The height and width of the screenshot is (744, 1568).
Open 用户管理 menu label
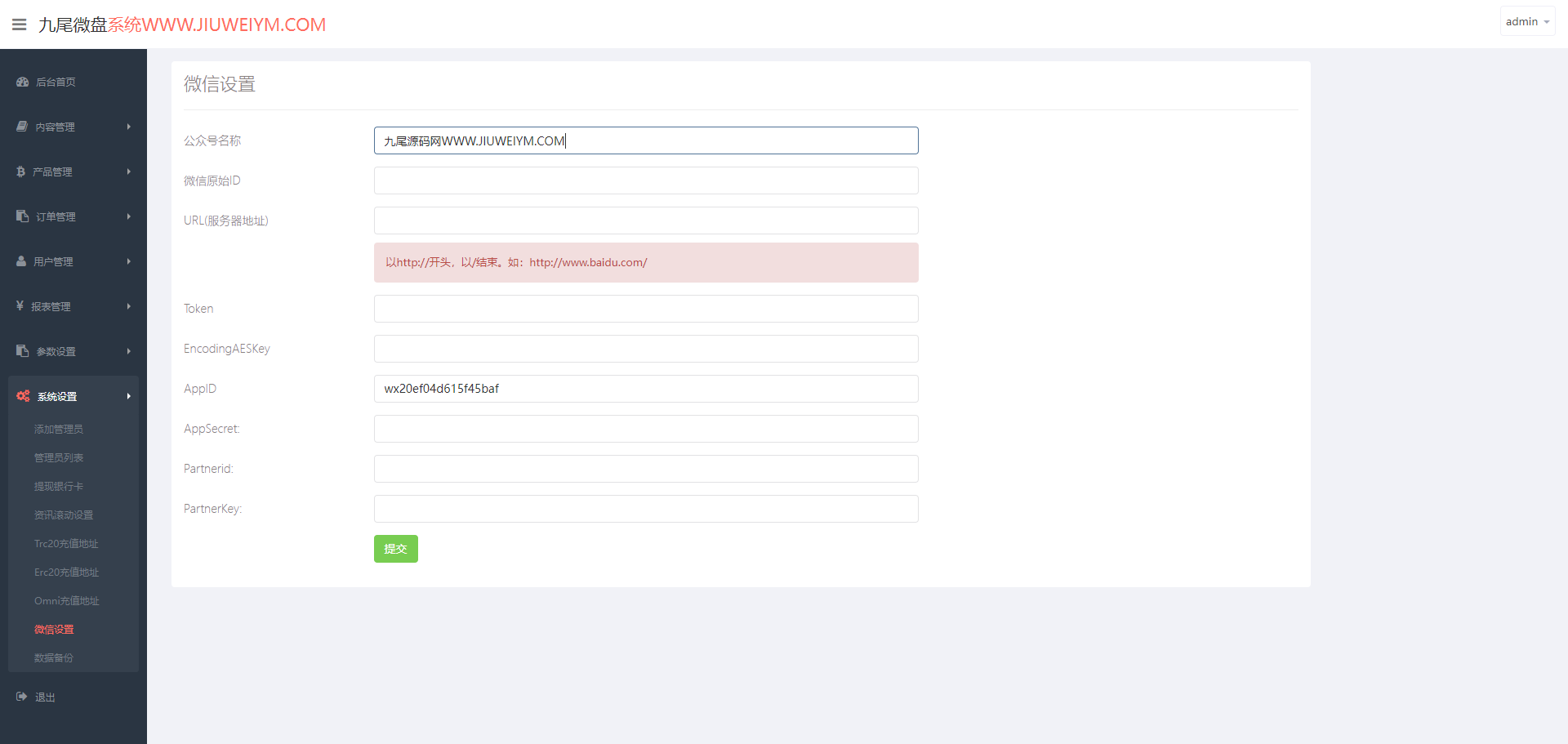tap(53, 261)
